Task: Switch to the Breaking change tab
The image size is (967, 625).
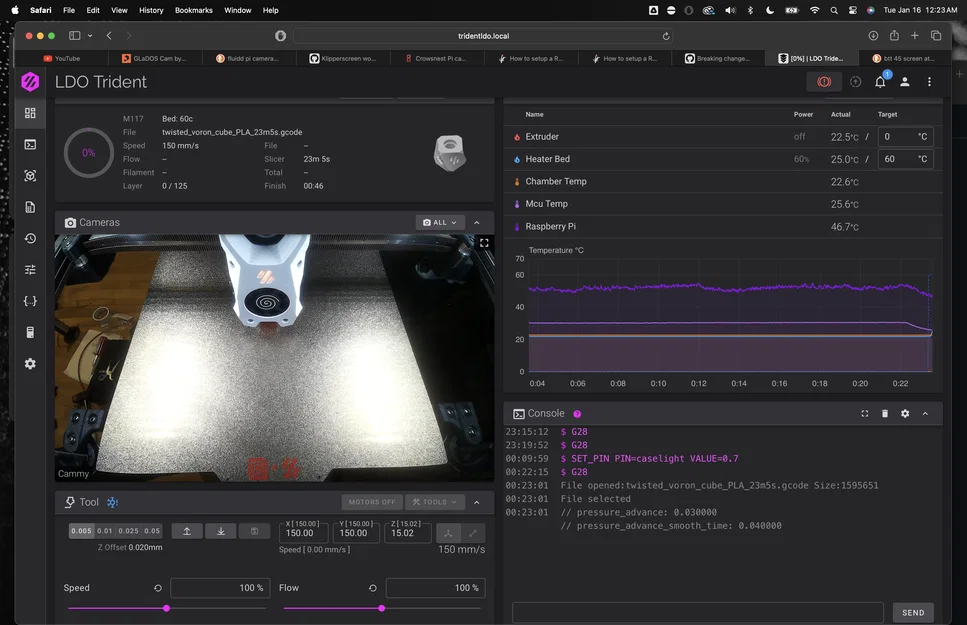Action: pos(718,58)
